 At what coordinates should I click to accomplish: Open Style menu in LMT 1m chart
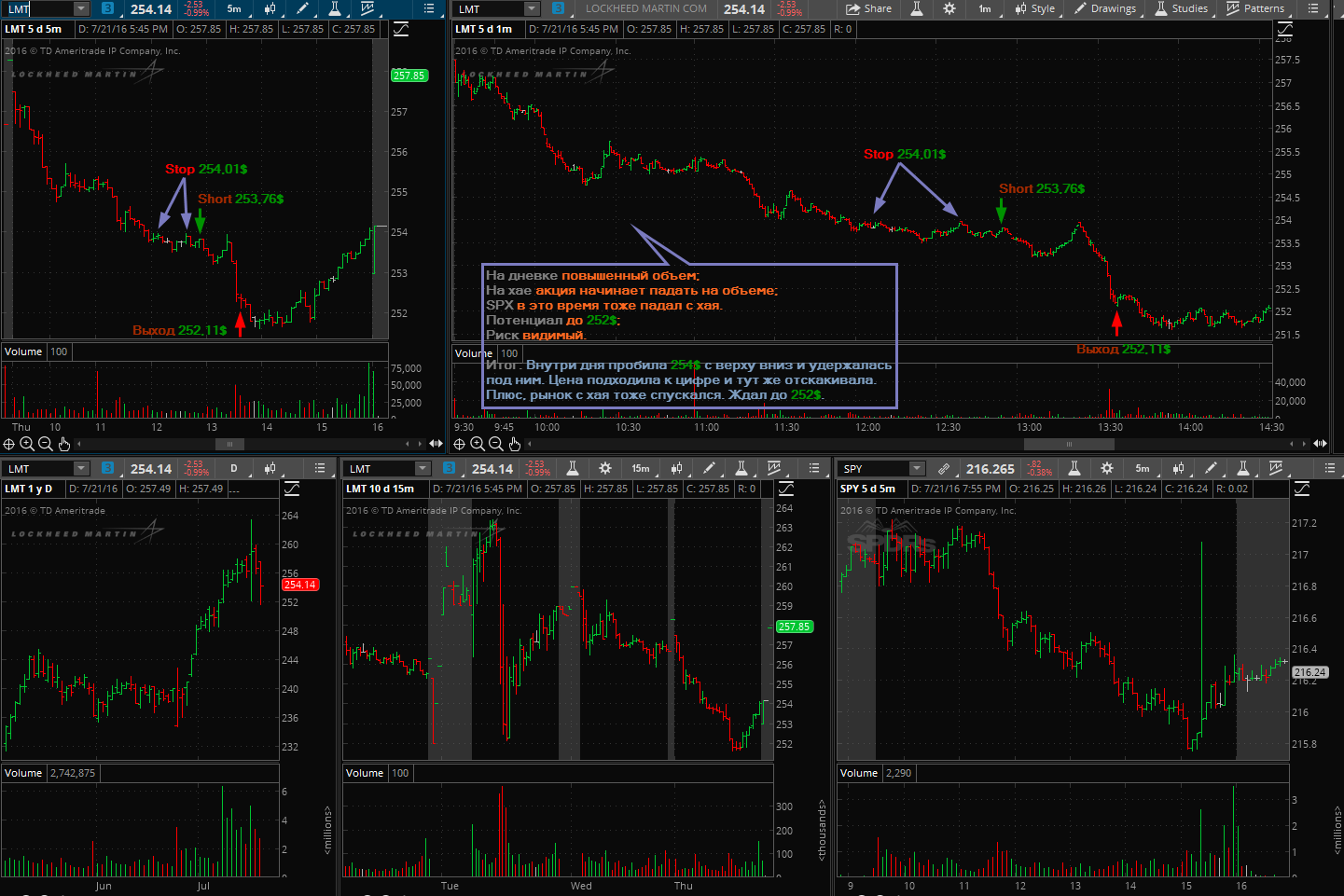coord(1035,8)
